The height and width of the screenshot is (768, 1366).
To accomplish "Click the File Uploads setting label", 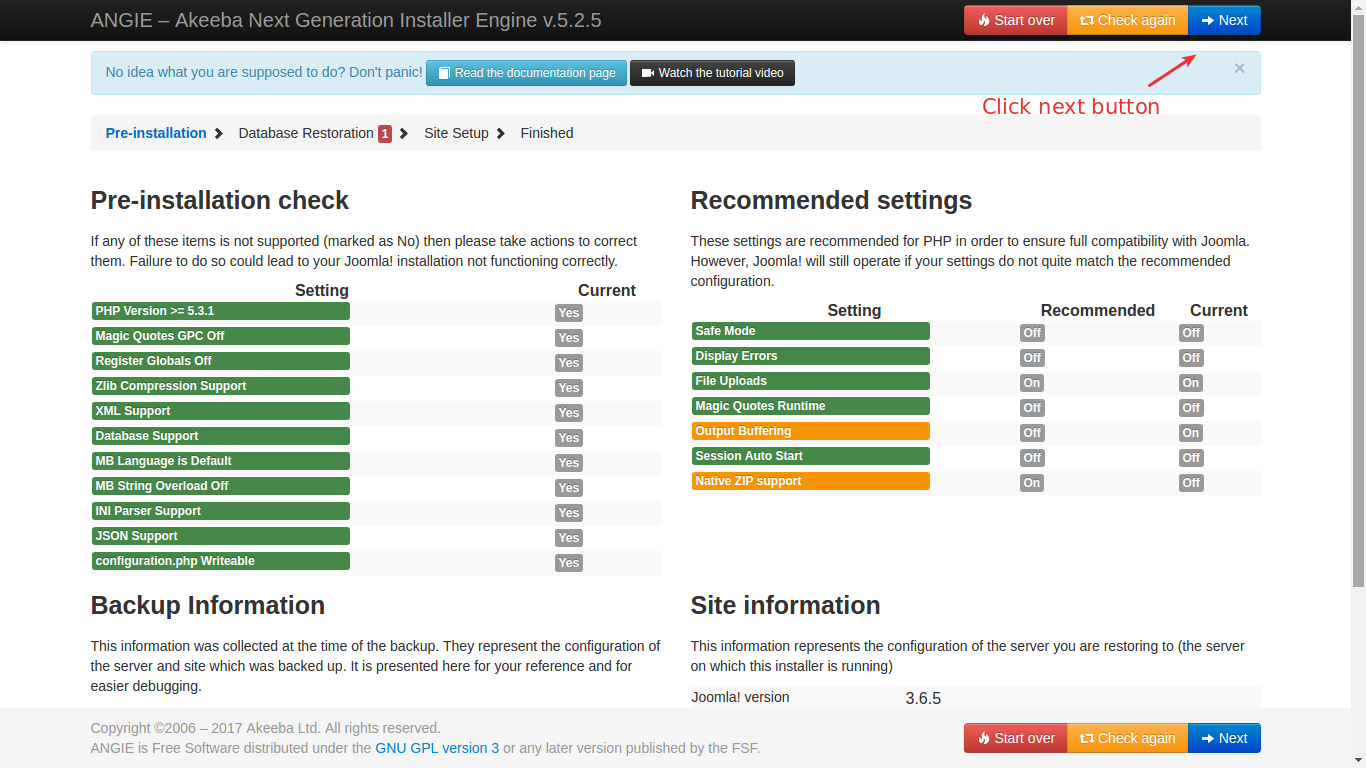I will tap(810, 381).
